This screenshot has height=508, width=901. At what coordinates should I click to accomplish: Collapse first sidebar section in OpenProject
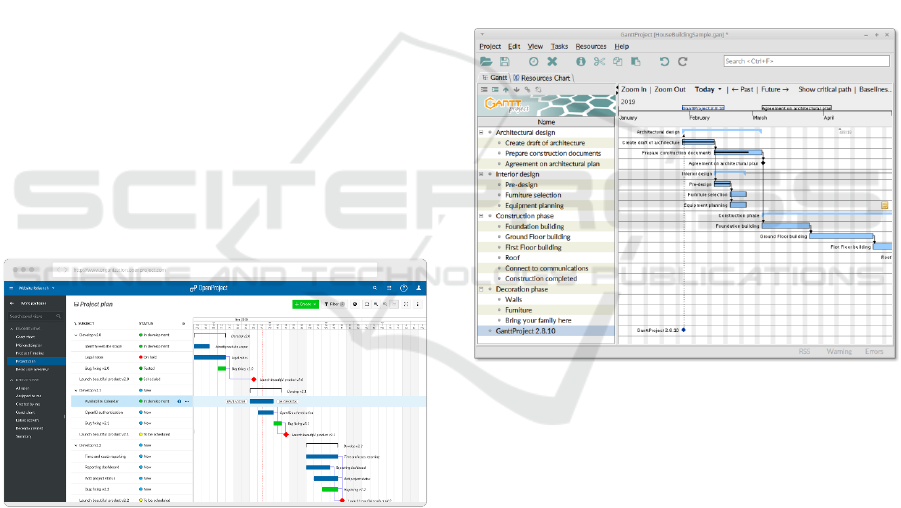(x=11, y=328)
